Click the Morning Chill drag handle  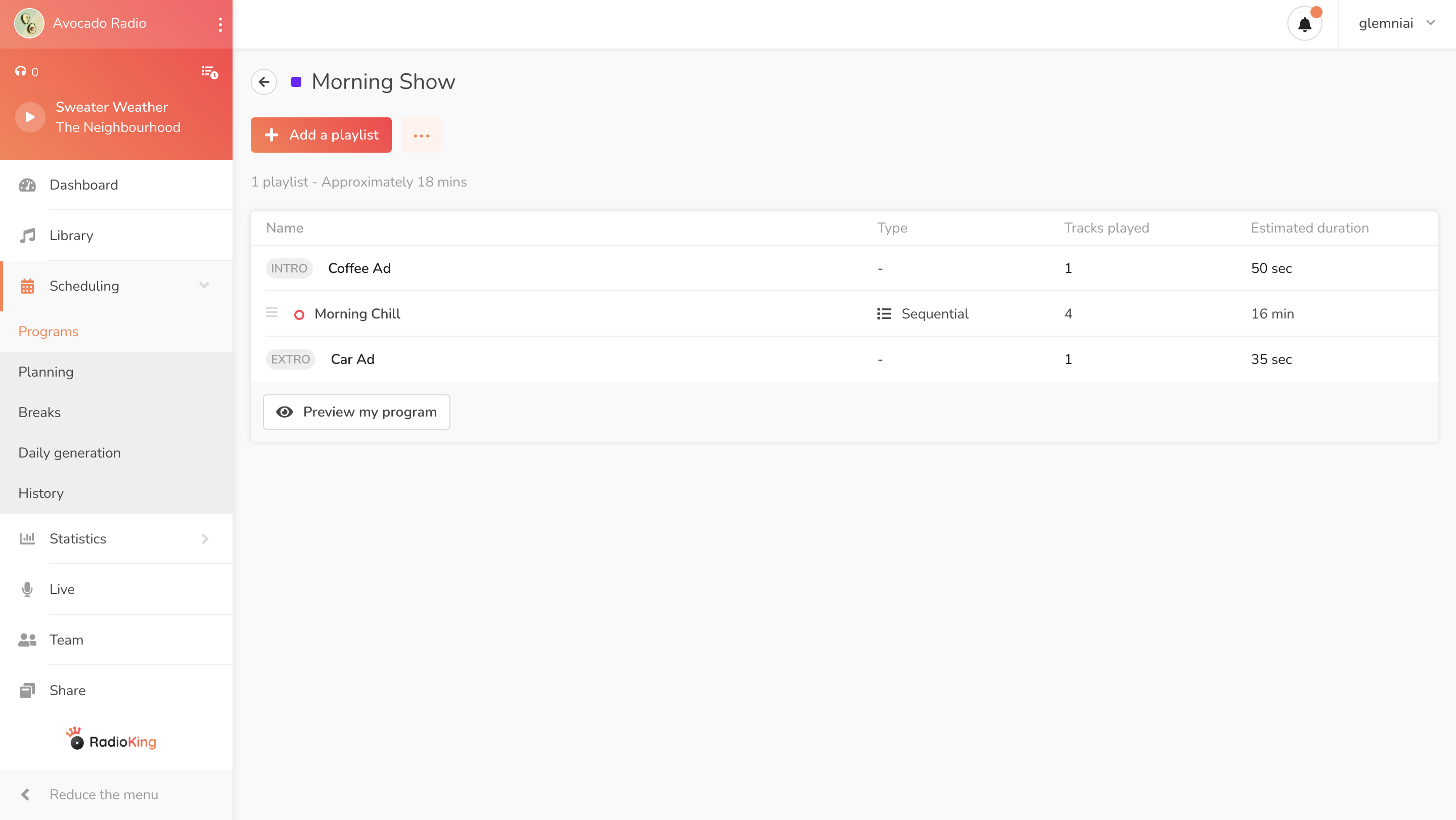pos(272,312)
